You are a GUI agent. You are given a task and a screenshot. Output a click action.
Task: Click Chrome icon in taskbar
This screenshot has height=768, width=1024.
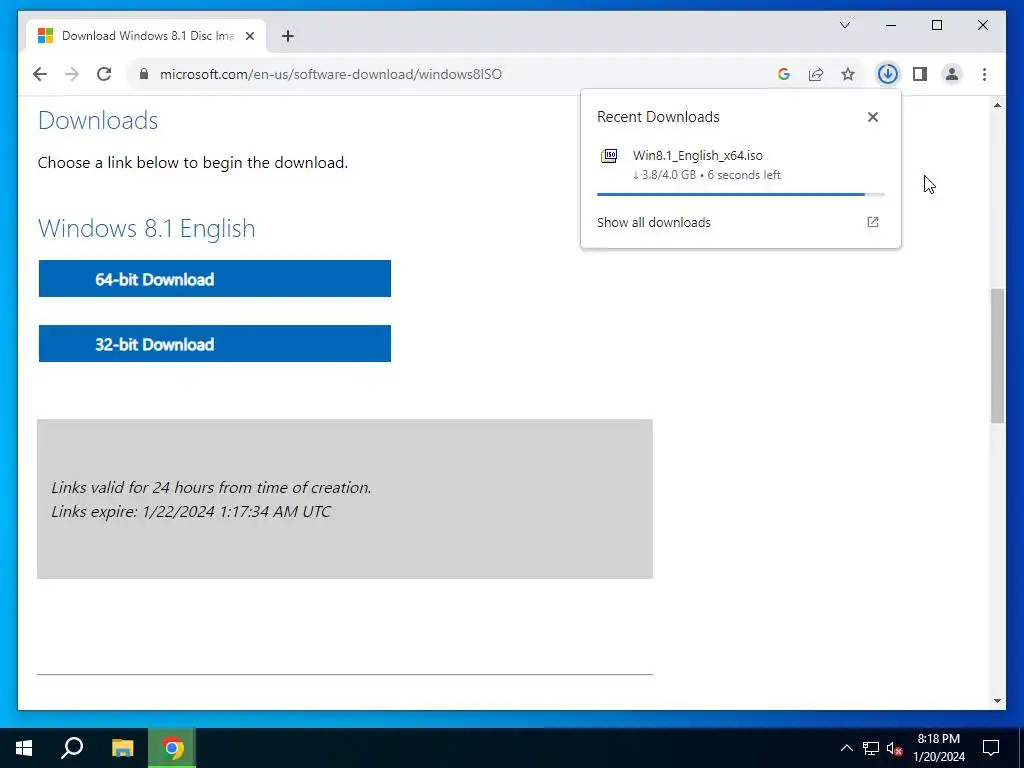pos(172,748)
